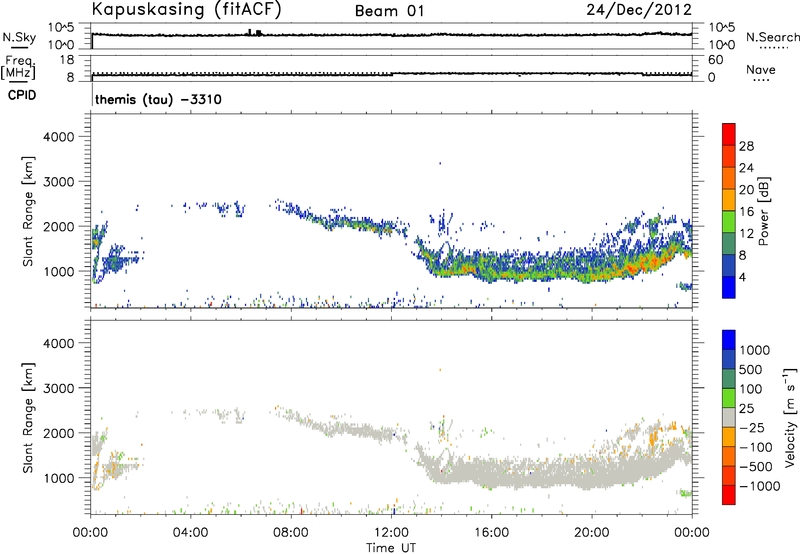Click the "Power [dB]" colorbar title
800x554 pixels.
[763, 211]
